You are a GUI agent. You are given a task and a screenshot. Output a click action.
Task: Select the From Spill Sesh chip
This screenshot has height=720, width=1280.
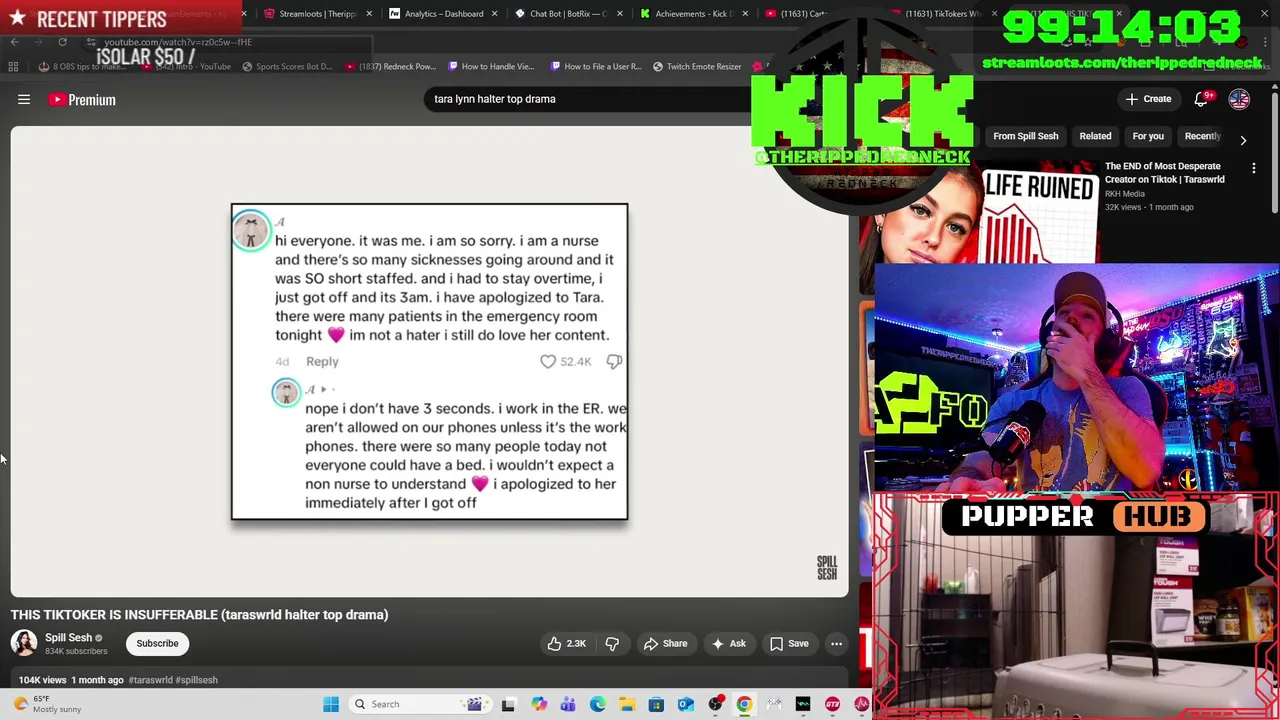pos(1025,136)
